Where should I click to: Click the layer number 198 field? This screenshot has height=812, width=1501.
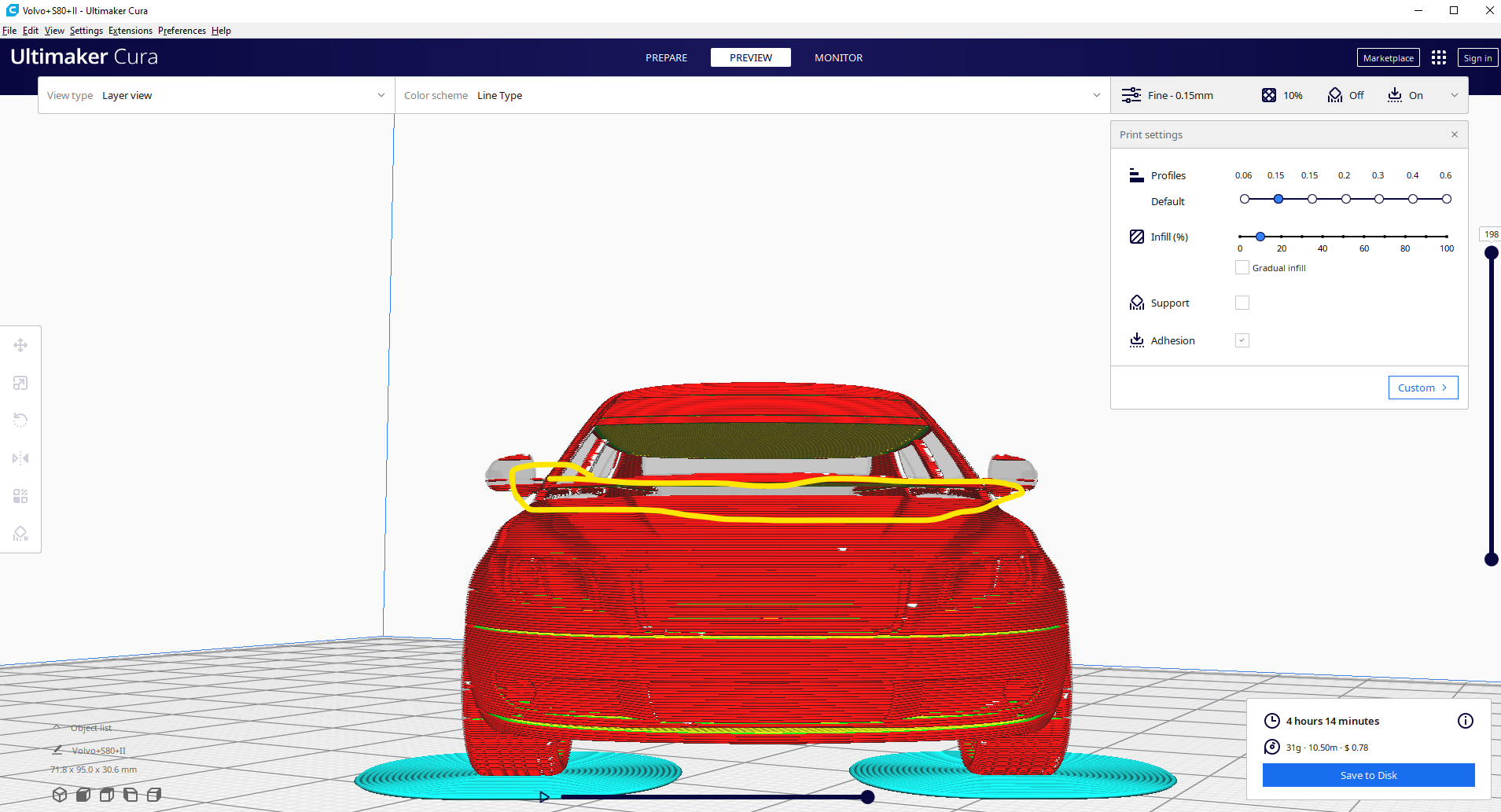click(x=1491, y=234)
